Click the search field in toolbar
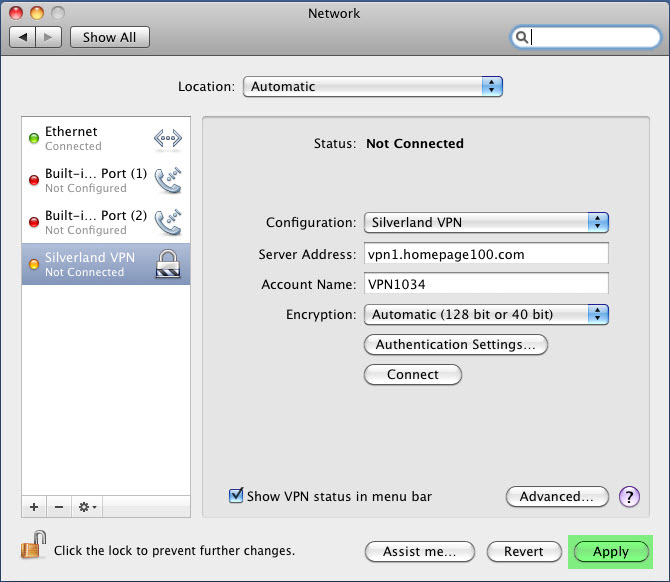The image size is (670, 582). (x=585, y=37)
